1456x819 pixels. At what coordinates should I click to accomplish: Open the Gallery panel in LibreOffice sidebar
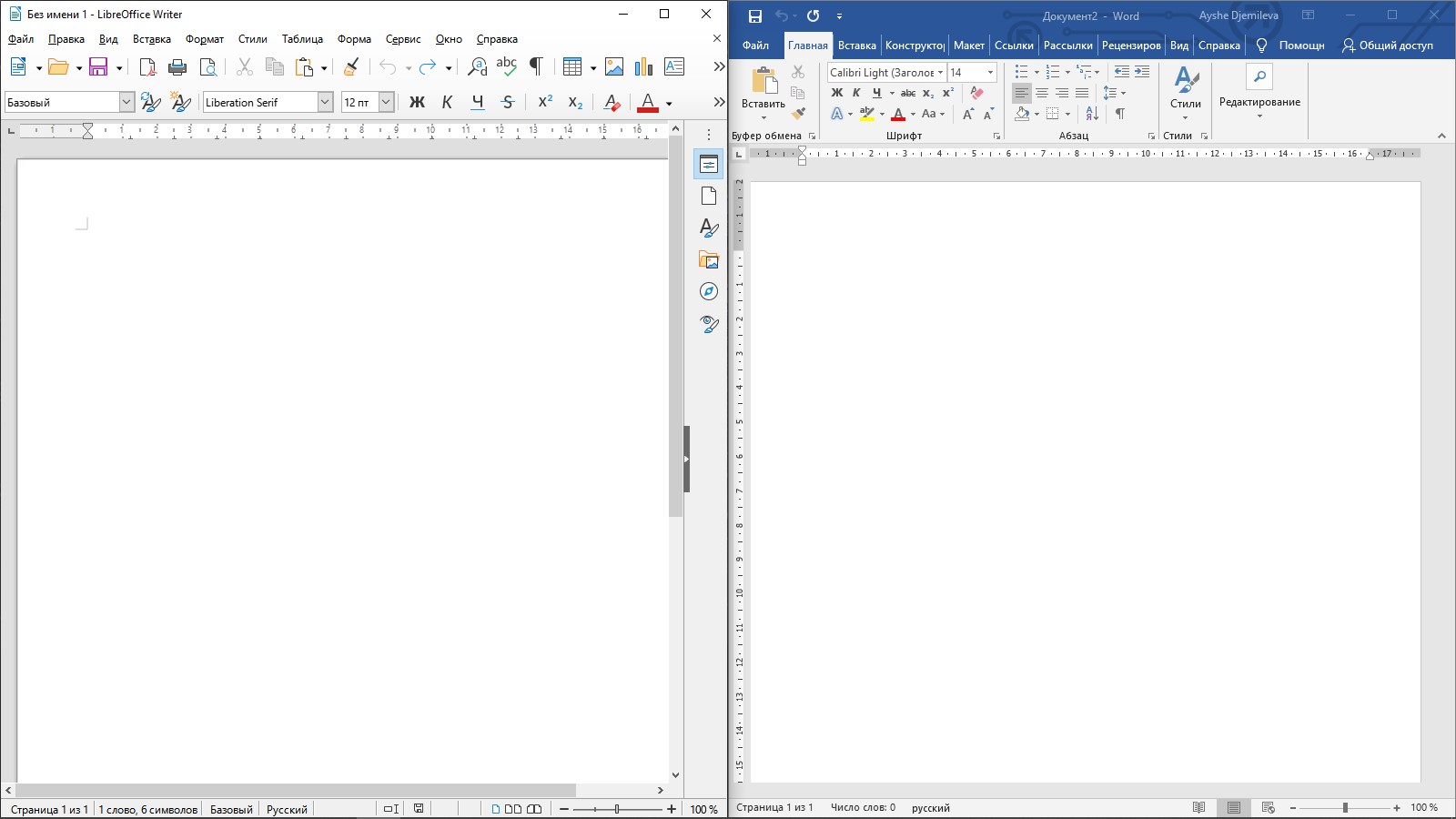tap(709, 260)
